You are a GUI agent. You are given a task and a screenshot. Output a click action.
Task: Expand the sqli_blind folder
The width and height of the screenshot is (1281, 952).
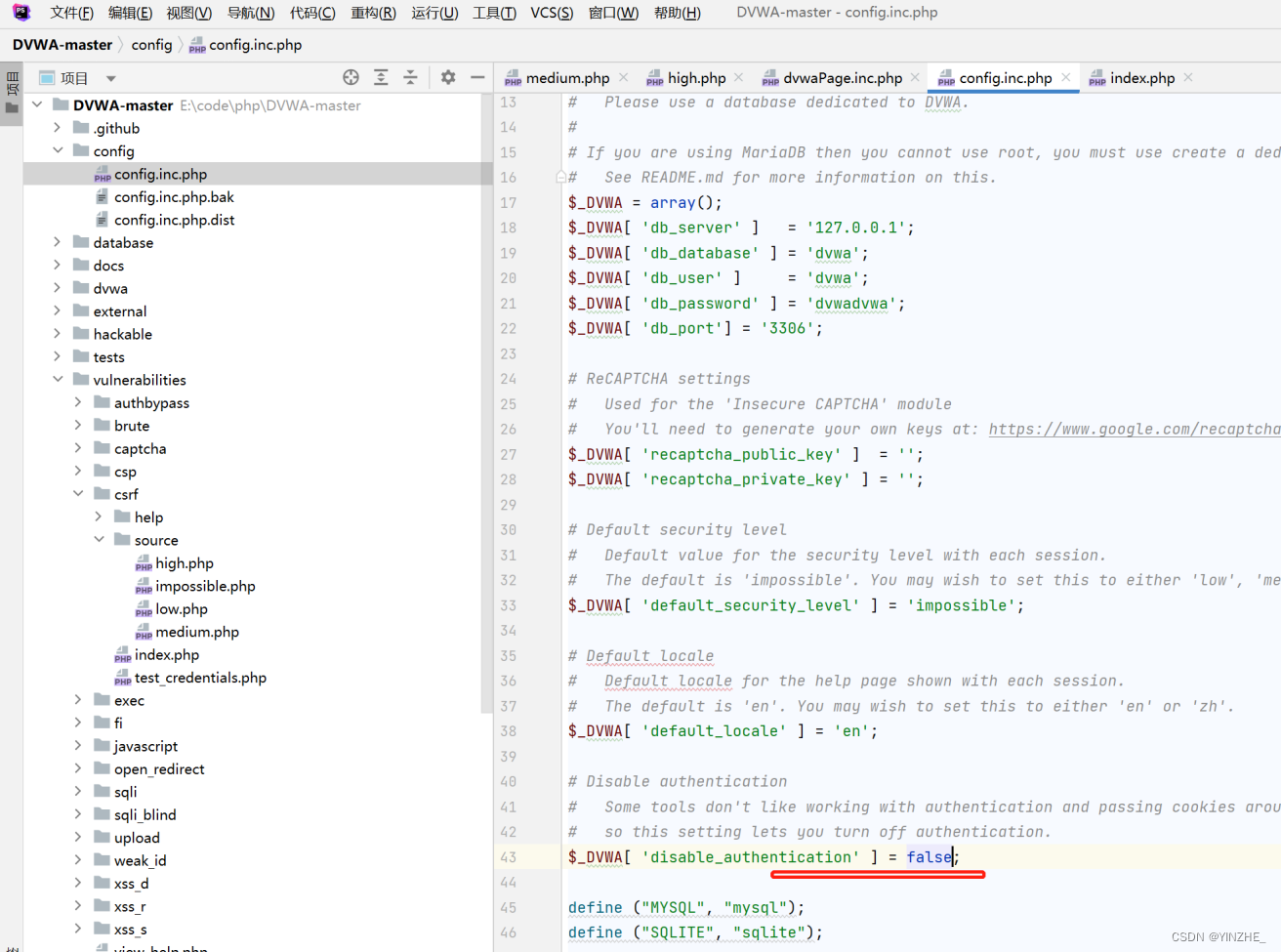click(78, 814)
